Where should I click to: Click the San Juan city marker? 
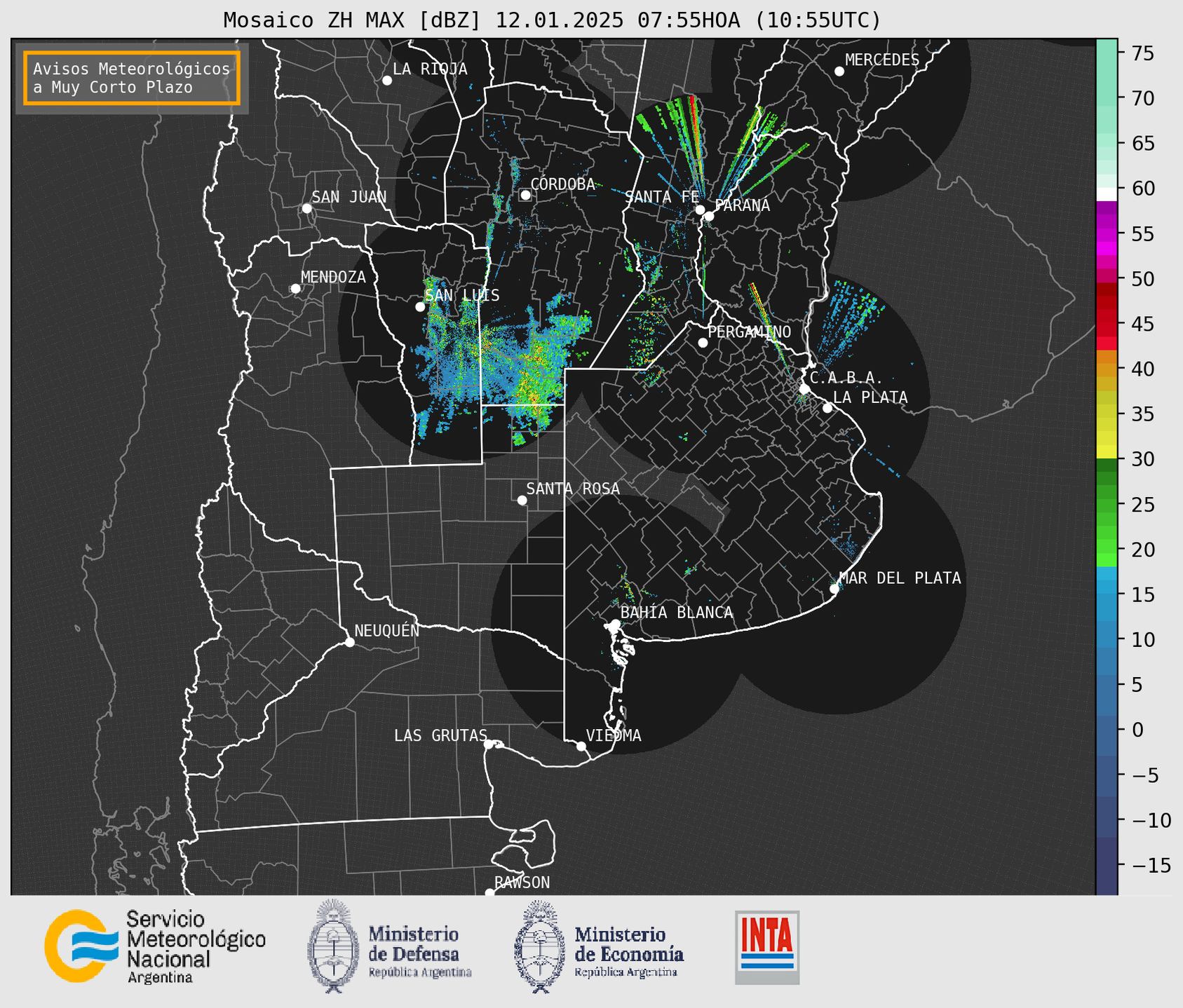306,208
